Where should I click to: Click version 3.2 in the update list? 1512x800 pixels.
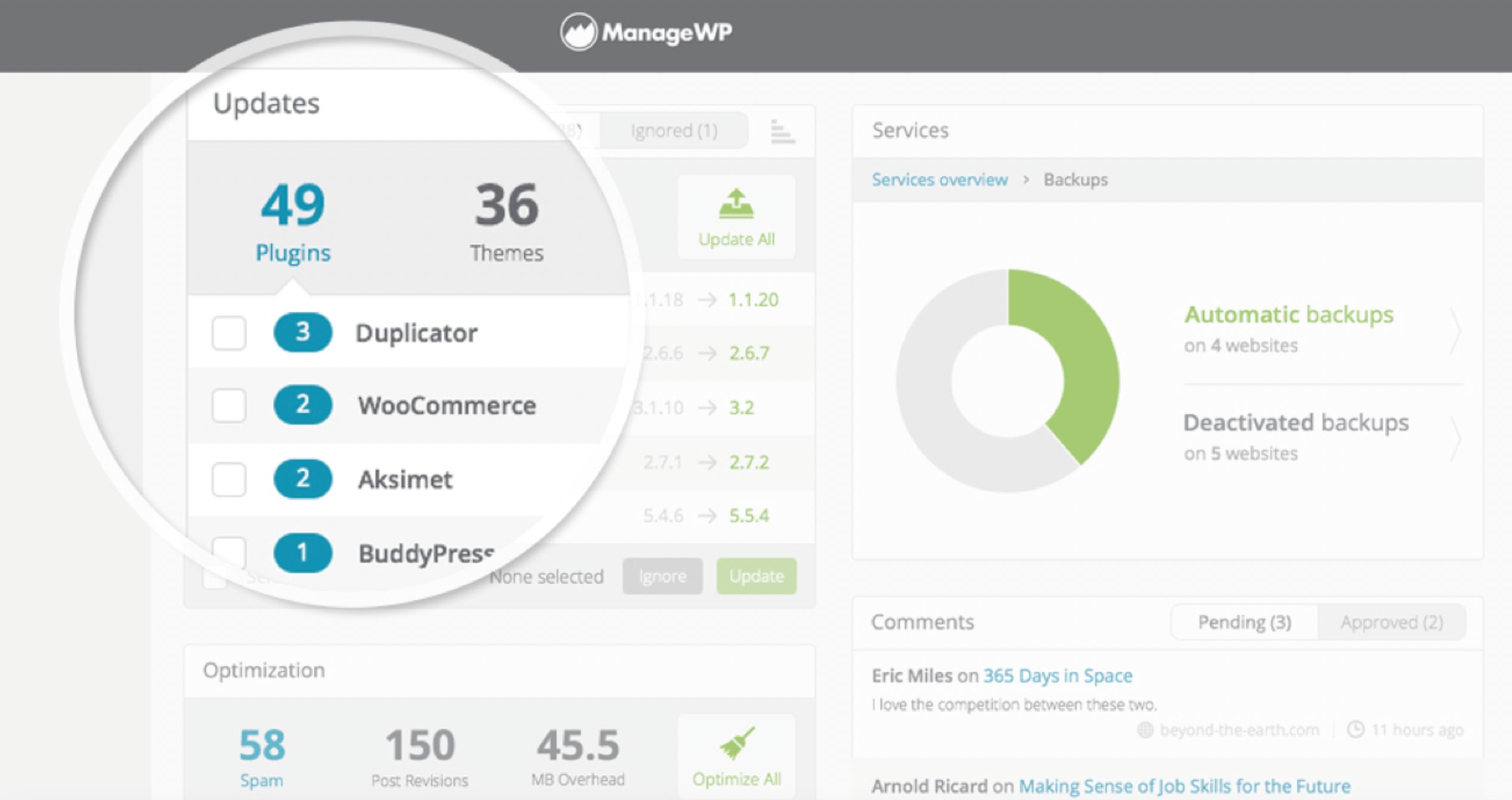pyautogui.click(x=741, y=407)
